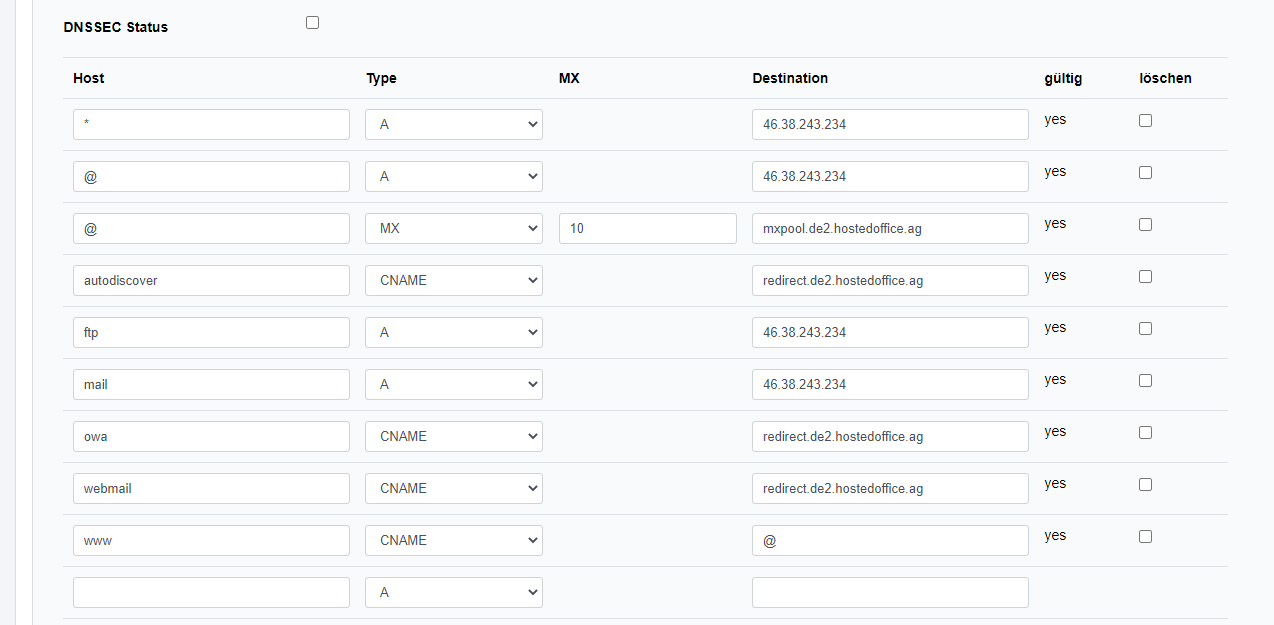This screenshot has width=1274, height=625.
Task: Click the empty Destination field in new row
Action: click(x=889, y=592)
